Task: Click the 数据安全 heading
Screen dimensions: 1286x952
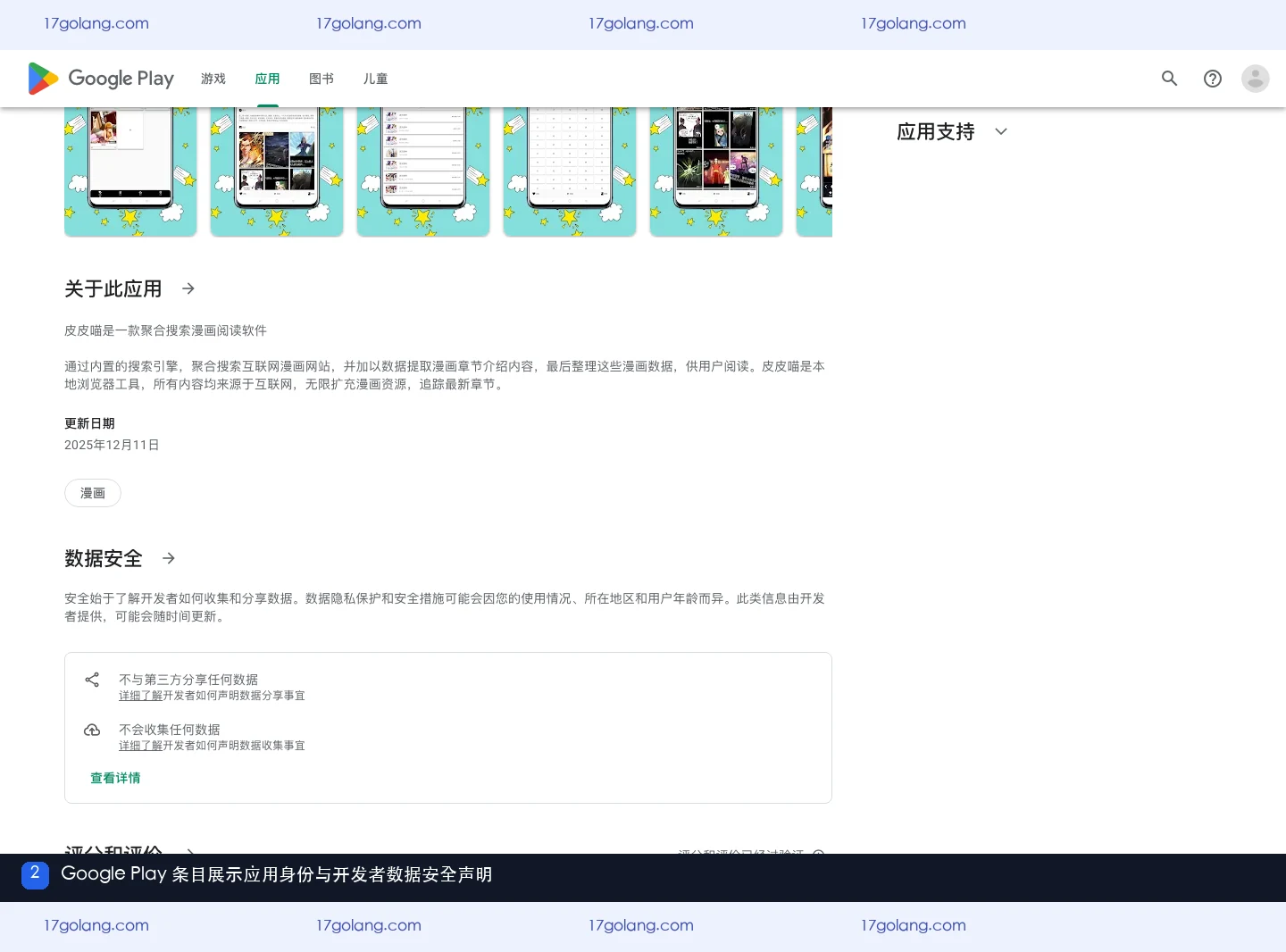Action: (x=104, y=558)
